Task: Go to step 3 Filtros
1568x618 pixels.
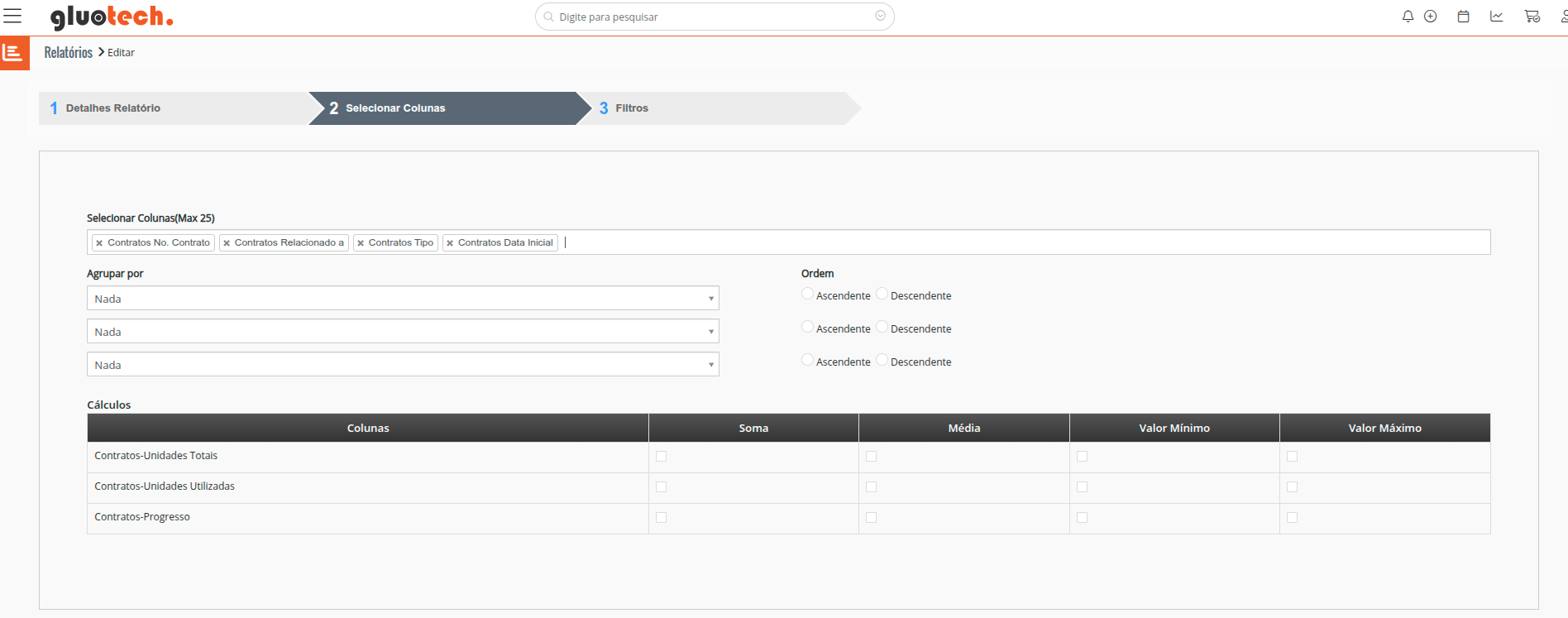Action: pos(632,108)
